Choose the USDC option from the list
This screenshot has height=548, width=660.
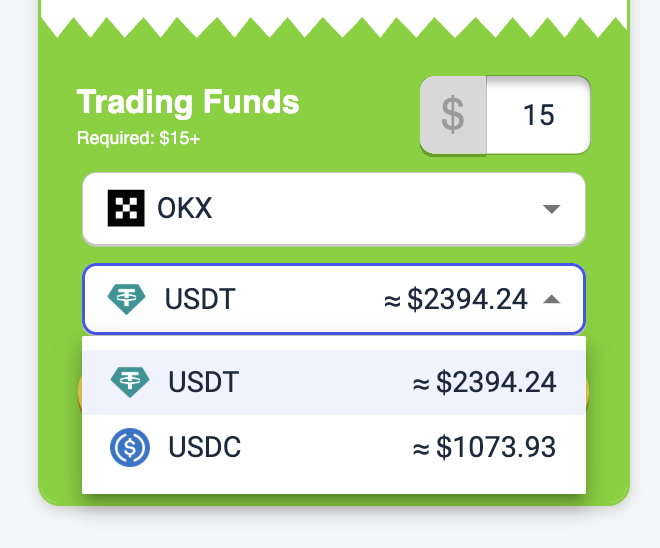[333, 447]
